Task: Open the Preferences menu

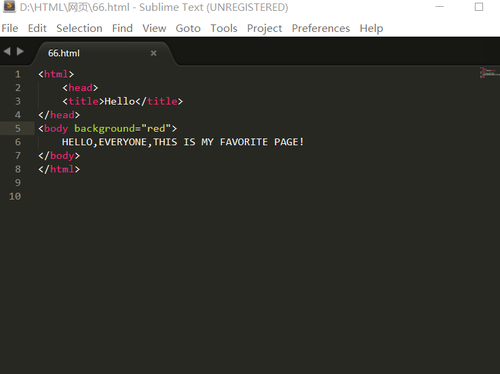Action: click(x=321, y=28)
